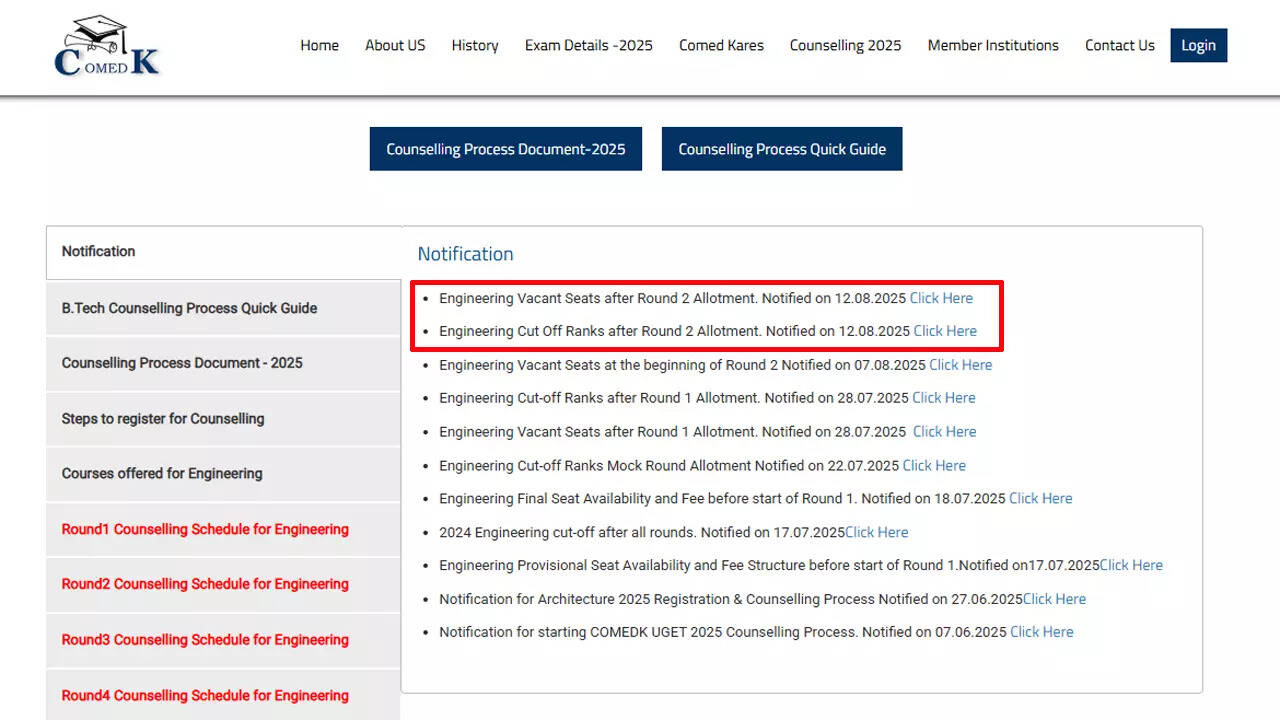Open Counselling 2025 menu
The image size is (1280, 720).
coord(845,45)
